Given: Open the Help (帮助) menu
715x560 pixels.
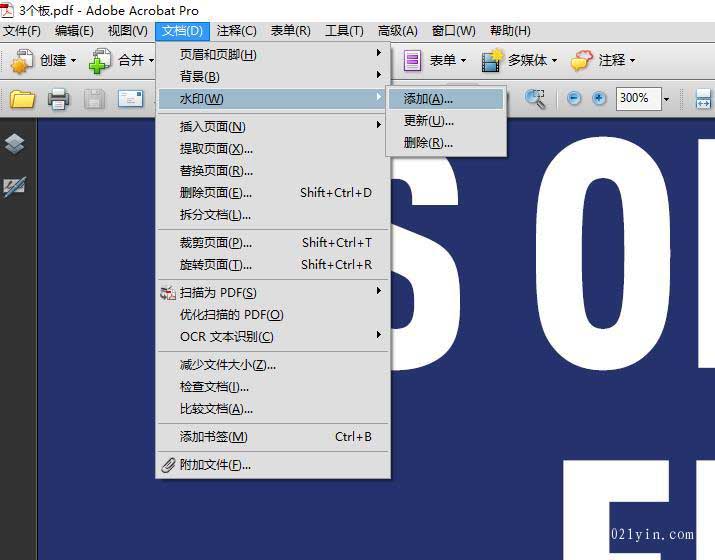Looking at the screenshot, I should (x=510, y=31).
